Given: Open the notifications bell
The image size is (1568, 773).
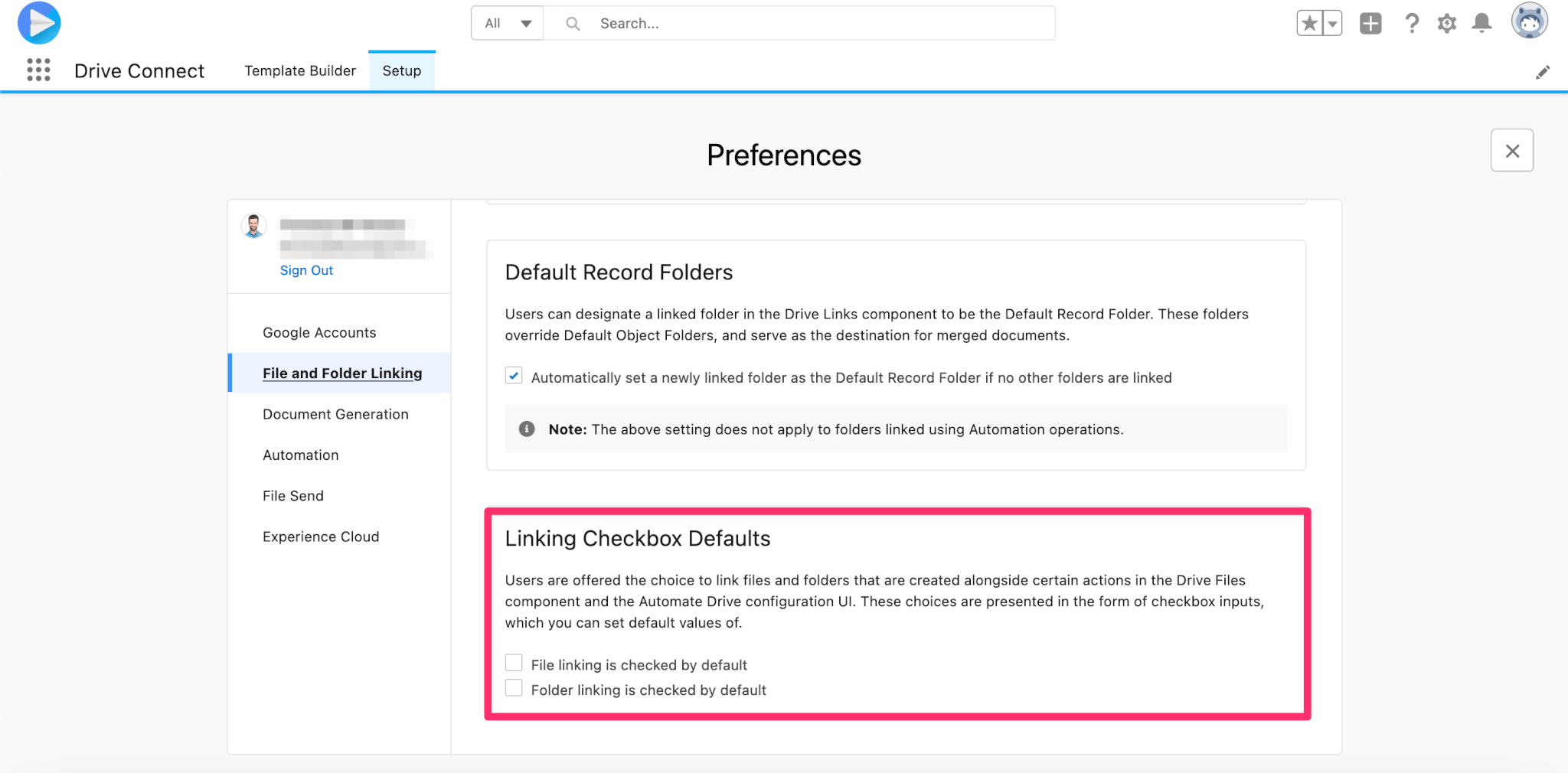Looking at the screenshot, I should click(1482, 24).
